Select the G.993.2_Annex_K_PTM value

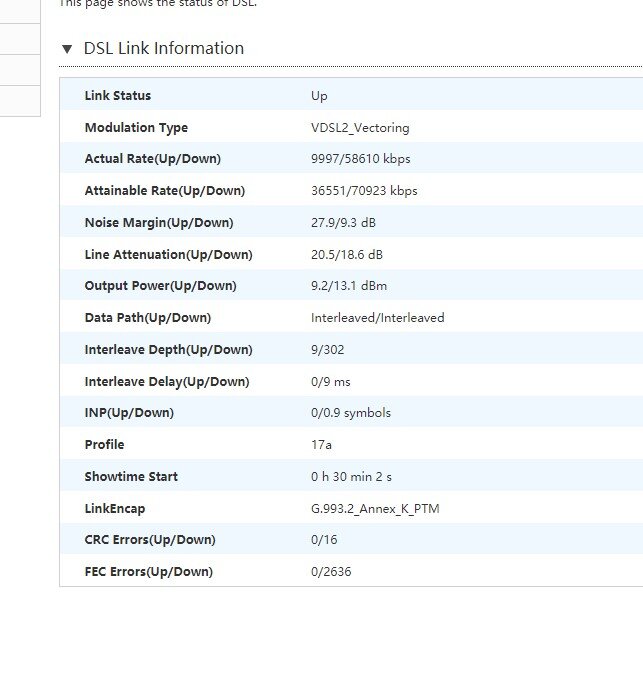click(375, 509)
